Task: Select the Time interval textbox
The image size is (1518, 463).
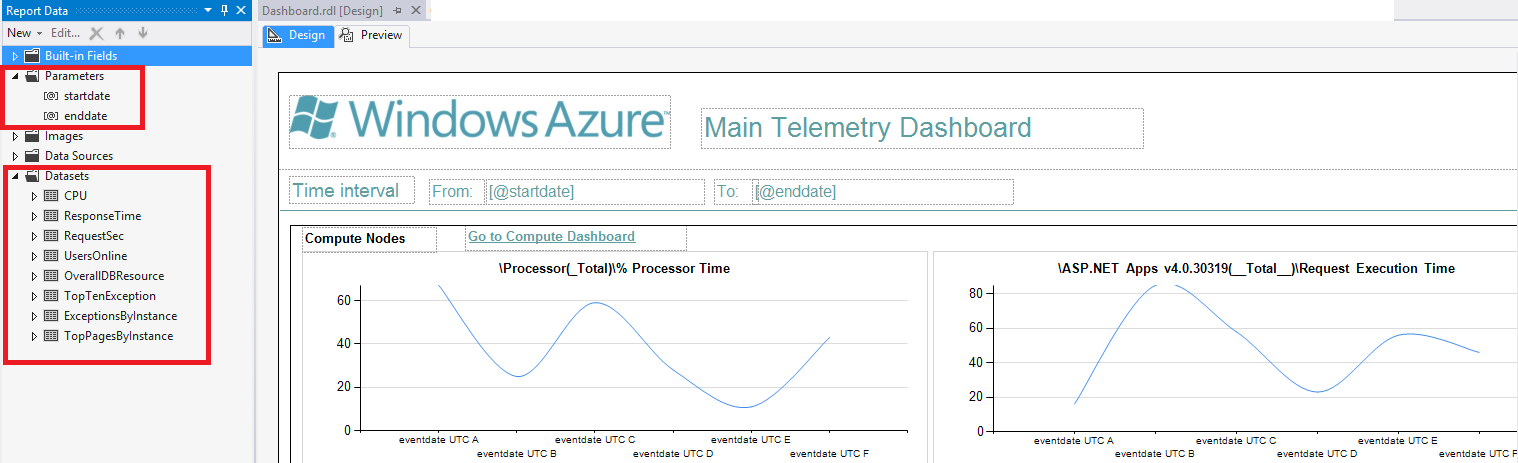Action: click(352, 191)
